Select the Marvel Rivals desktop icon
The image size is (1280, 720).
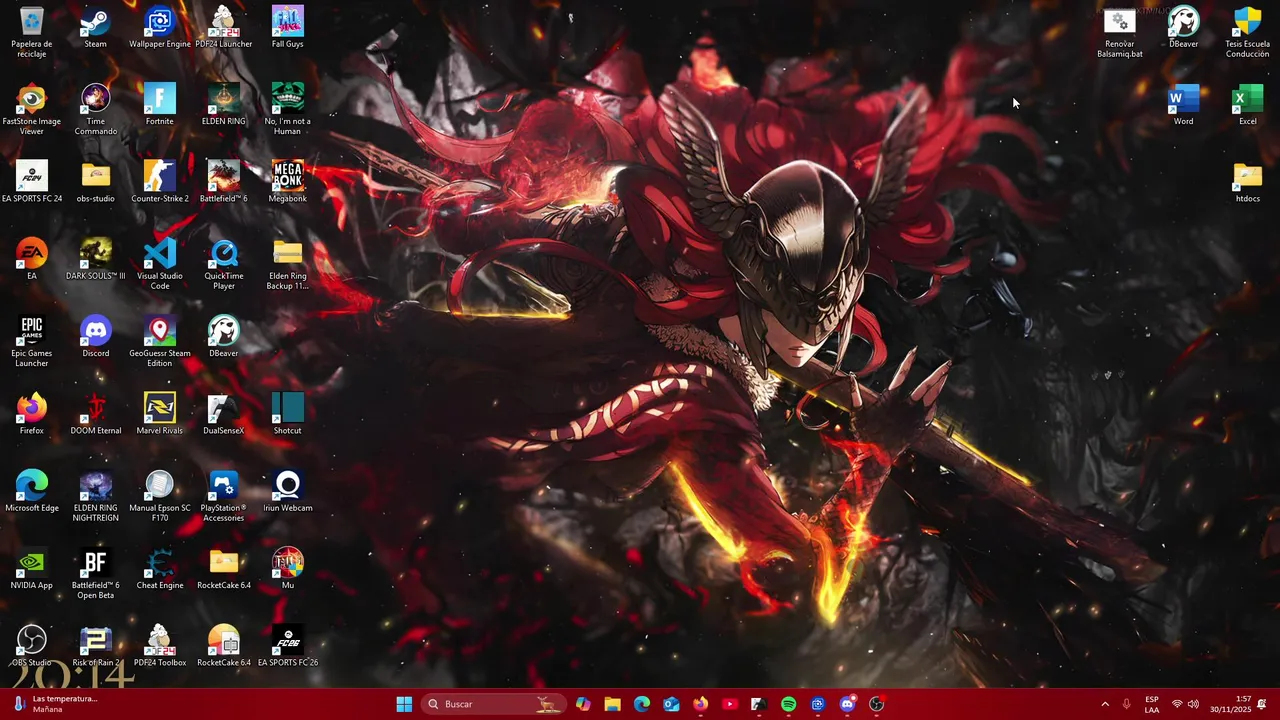pyautogui.click(x=159, y=413)
